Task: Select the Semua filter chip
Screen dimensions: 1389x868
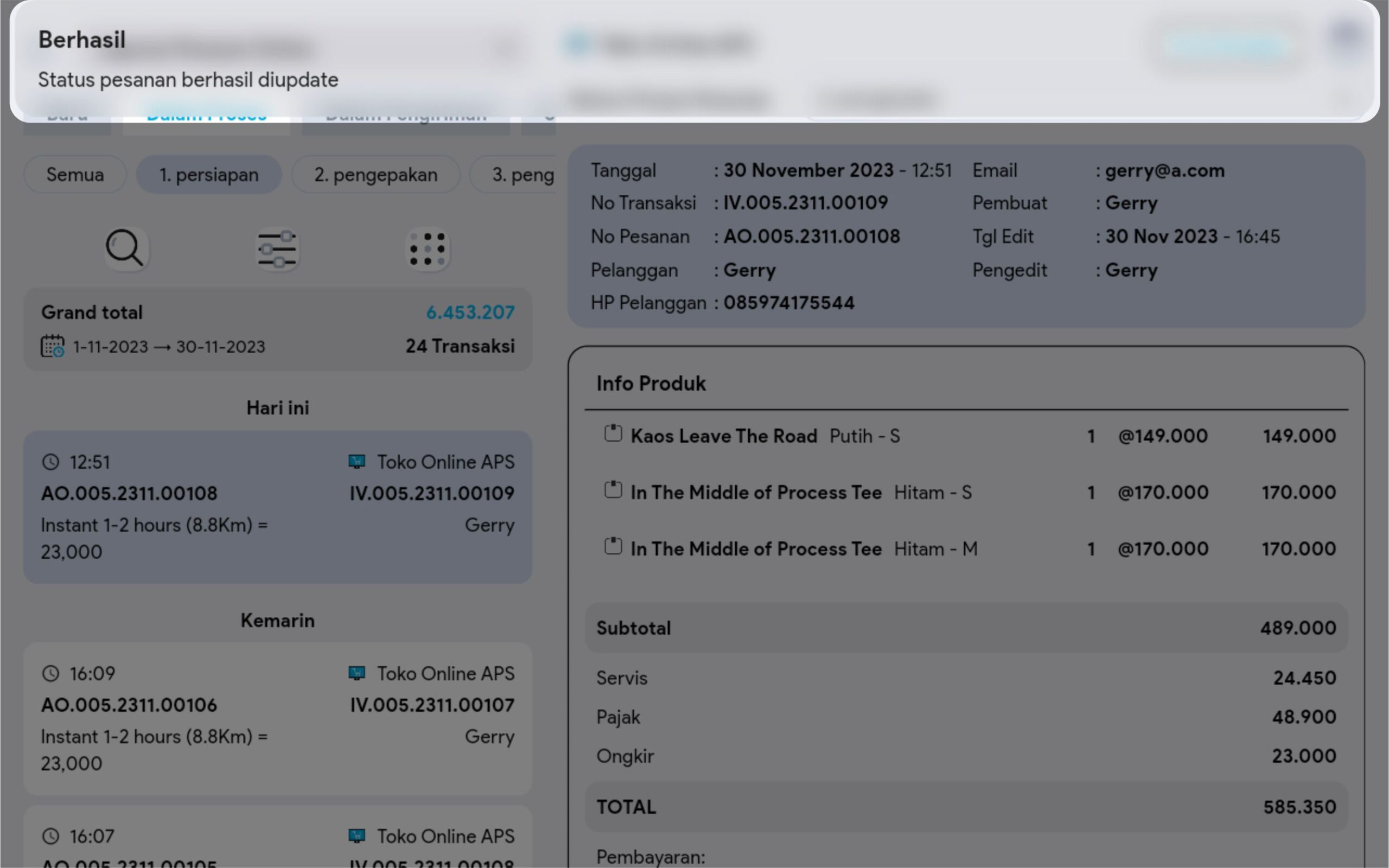Action: (x=75, y=175)
